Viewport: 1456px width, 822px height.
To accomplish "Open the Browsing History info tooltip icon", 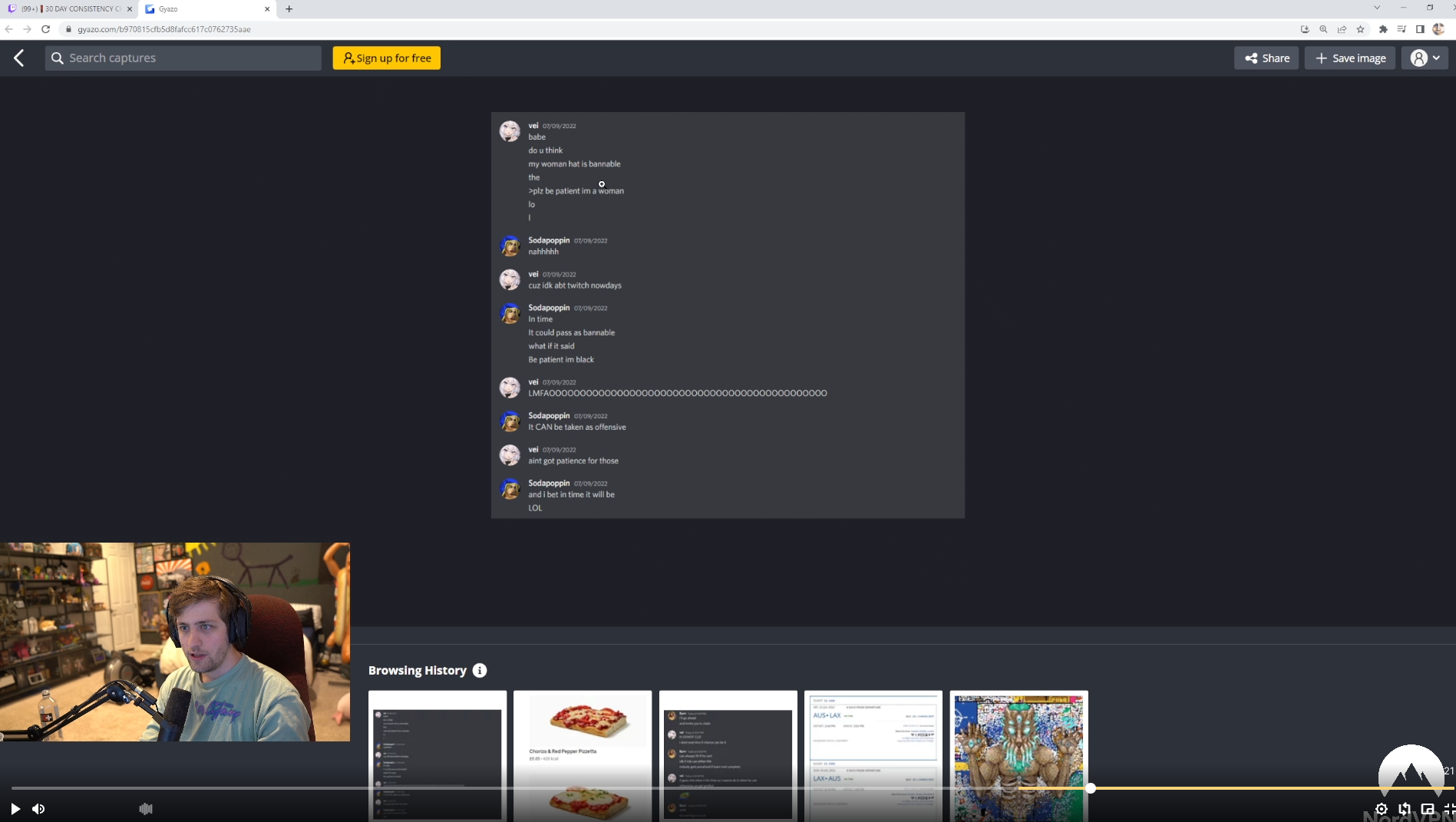I will click(x=480, y=670).
